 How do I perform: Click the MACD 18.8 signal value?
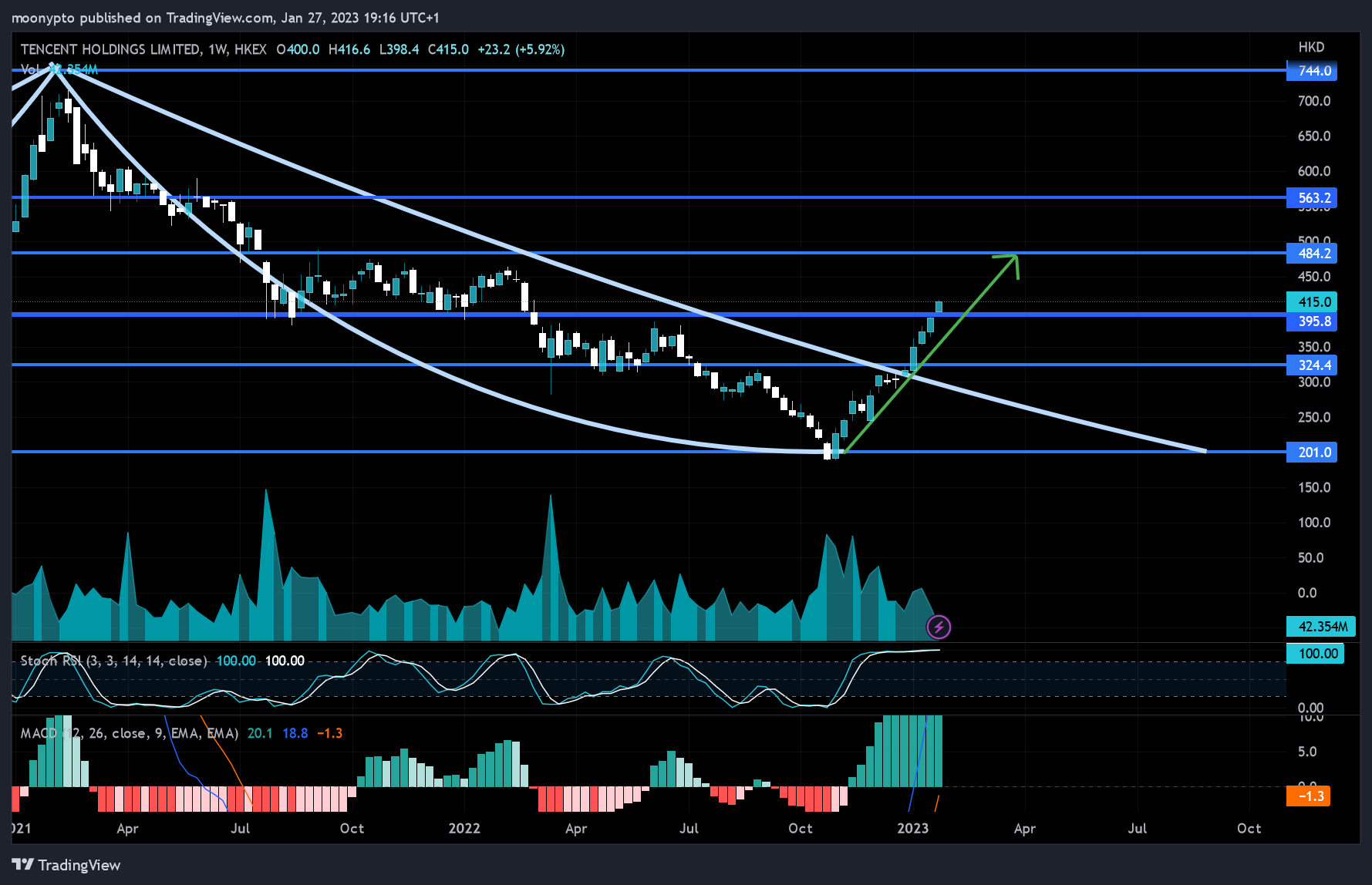coord(295,733)
